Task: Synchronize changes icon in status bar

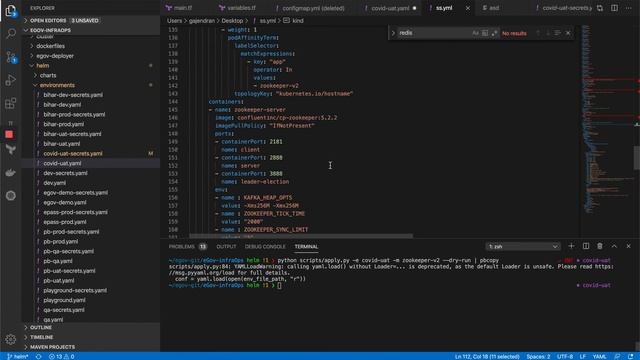Action: click(x=38, y=356)
